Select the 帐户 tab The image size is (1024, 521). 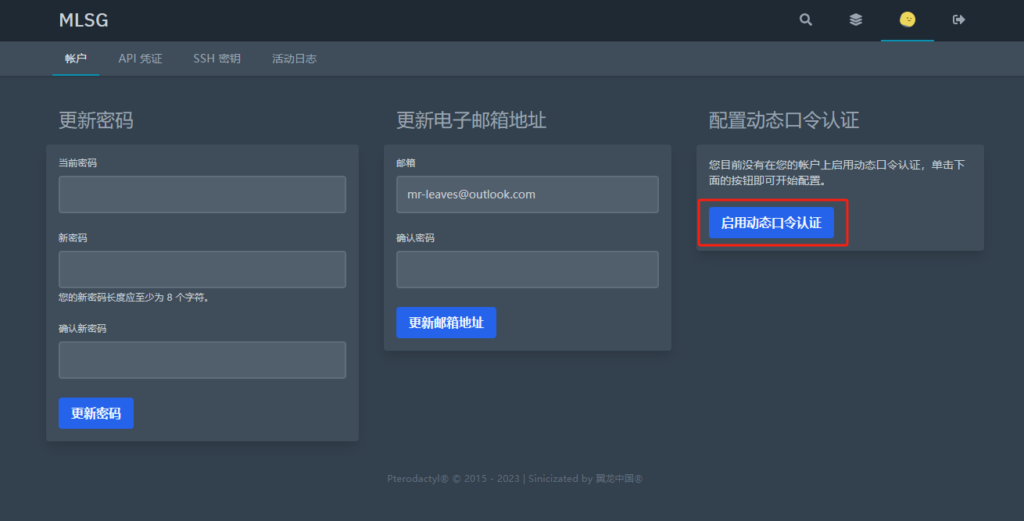76,59
